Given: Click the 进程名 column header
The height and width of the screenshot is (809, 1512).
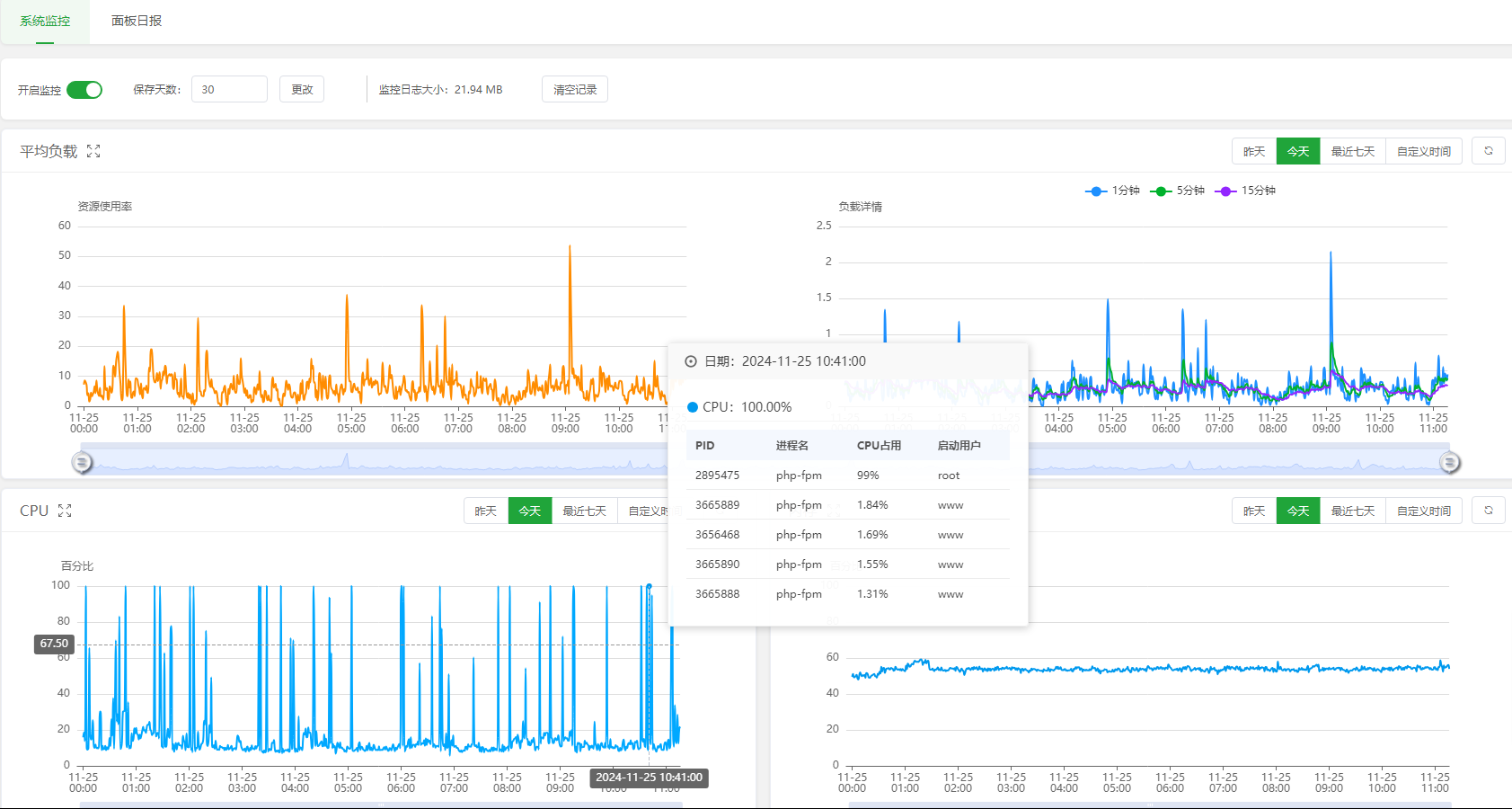Looking at the screenshot, I should [792, 446].
